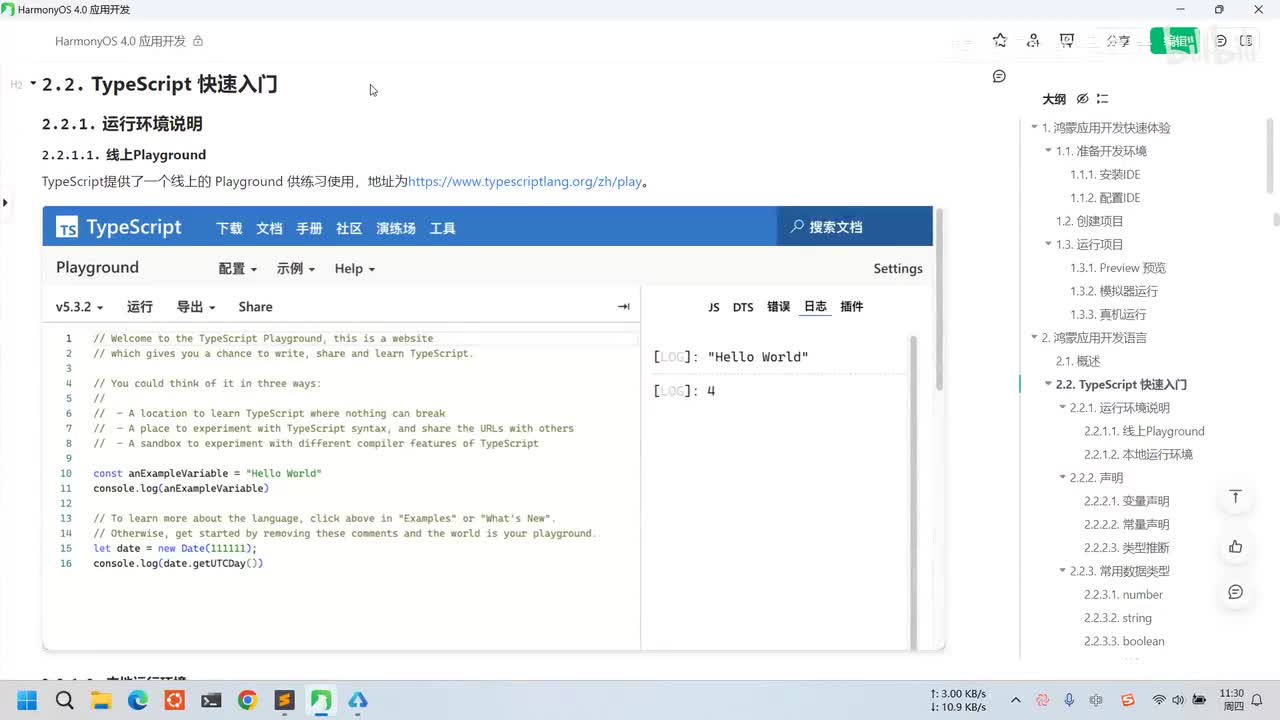1280x720 pixels.
Task: Collapse the 2.2 TypeScript 快速入门 heading
Action: [x=33, y=84]
